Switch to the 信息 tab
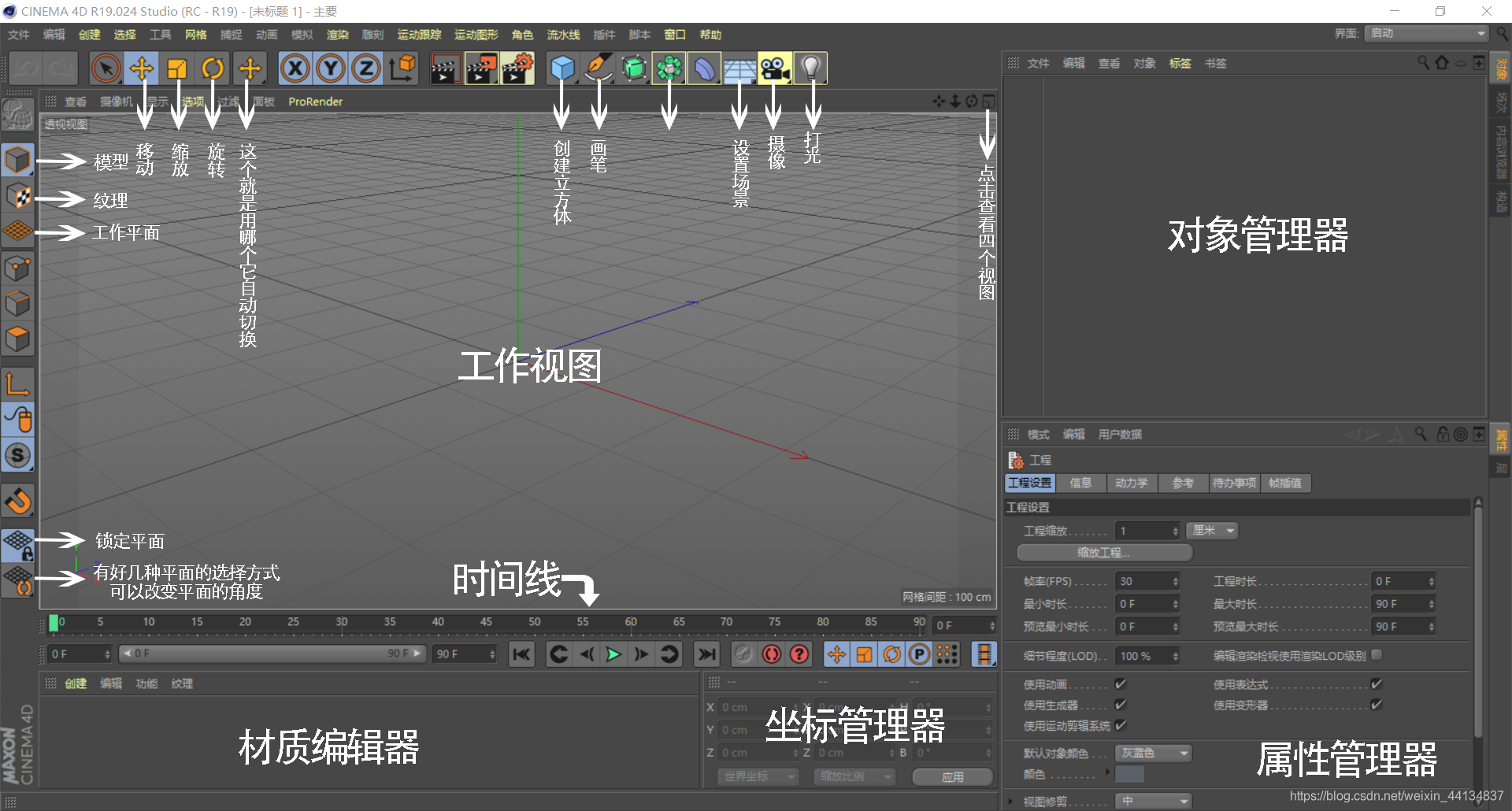Viewport: 1512px width, 811px height. point(1080,483)
